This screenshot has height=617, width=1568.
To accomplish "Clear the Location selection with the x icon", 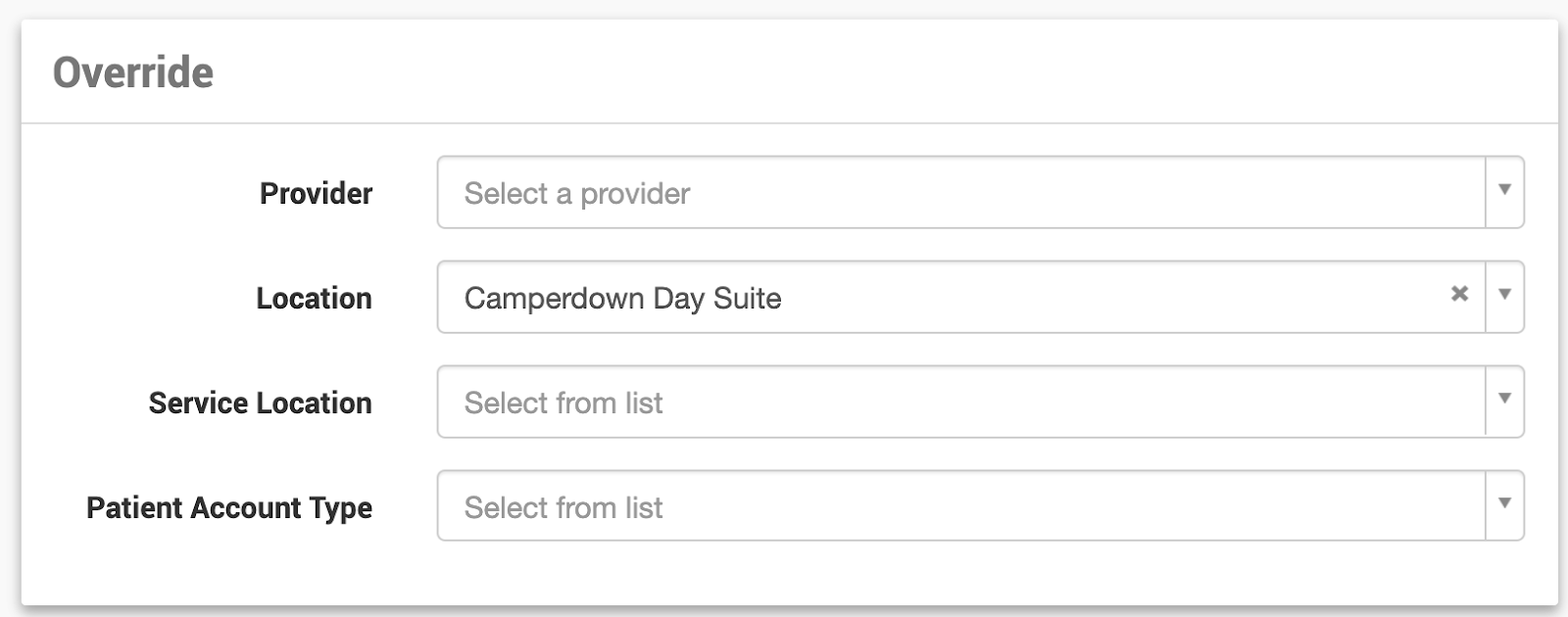I will [x=1459, y=294].
